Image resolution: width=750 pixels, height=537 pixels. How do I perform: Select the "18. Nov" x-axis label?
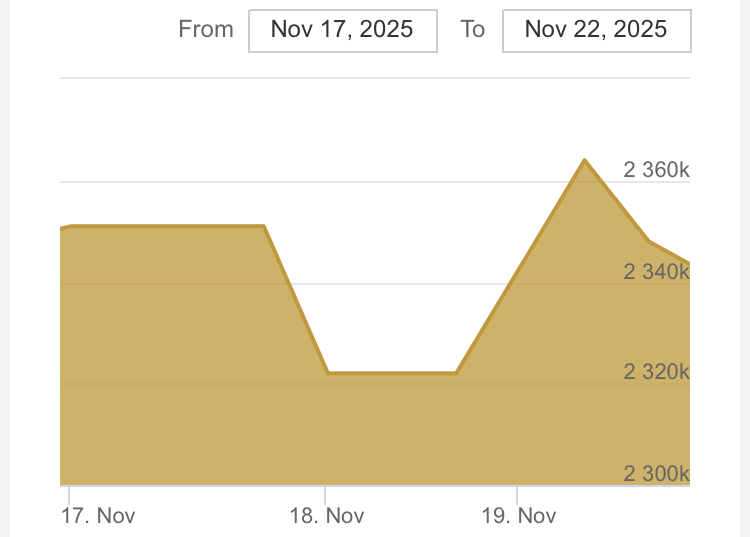click(326, 516)
